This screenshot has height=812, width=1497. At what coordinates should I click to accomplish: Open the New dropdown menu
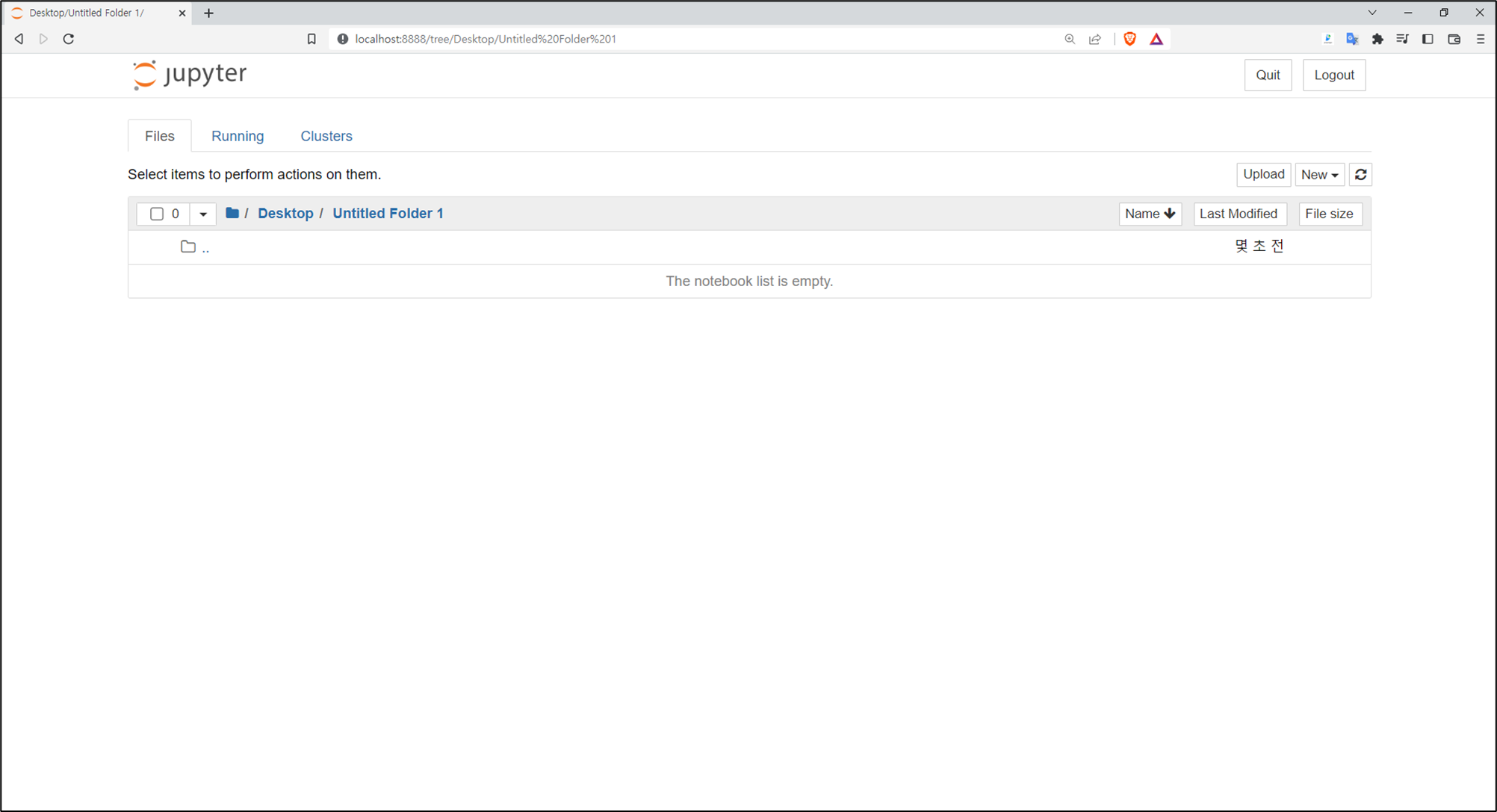pyautogui.click(x=1319, y=174)
